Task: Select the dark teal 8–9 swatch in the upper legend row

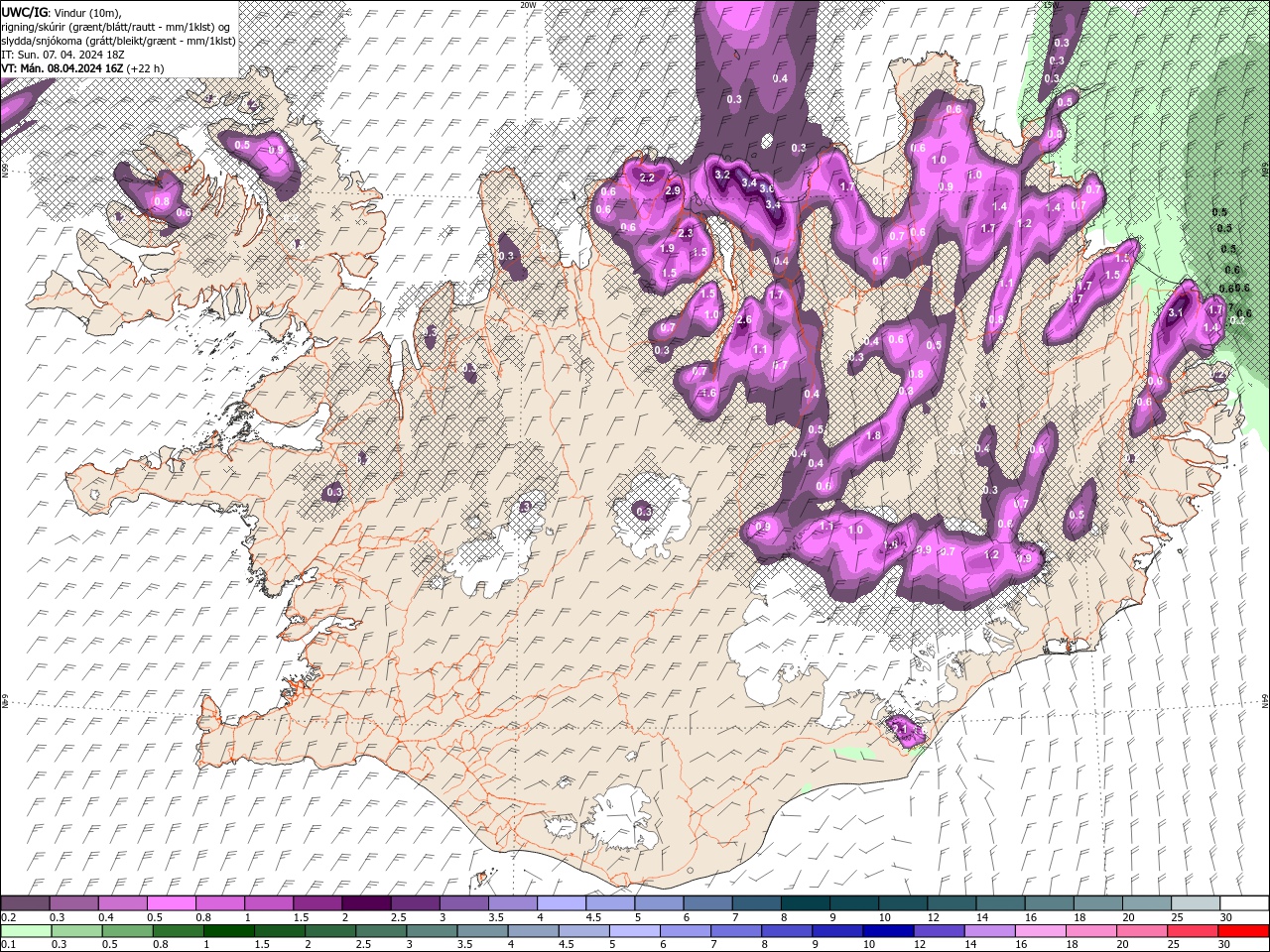Action: (x=805, y=903)
